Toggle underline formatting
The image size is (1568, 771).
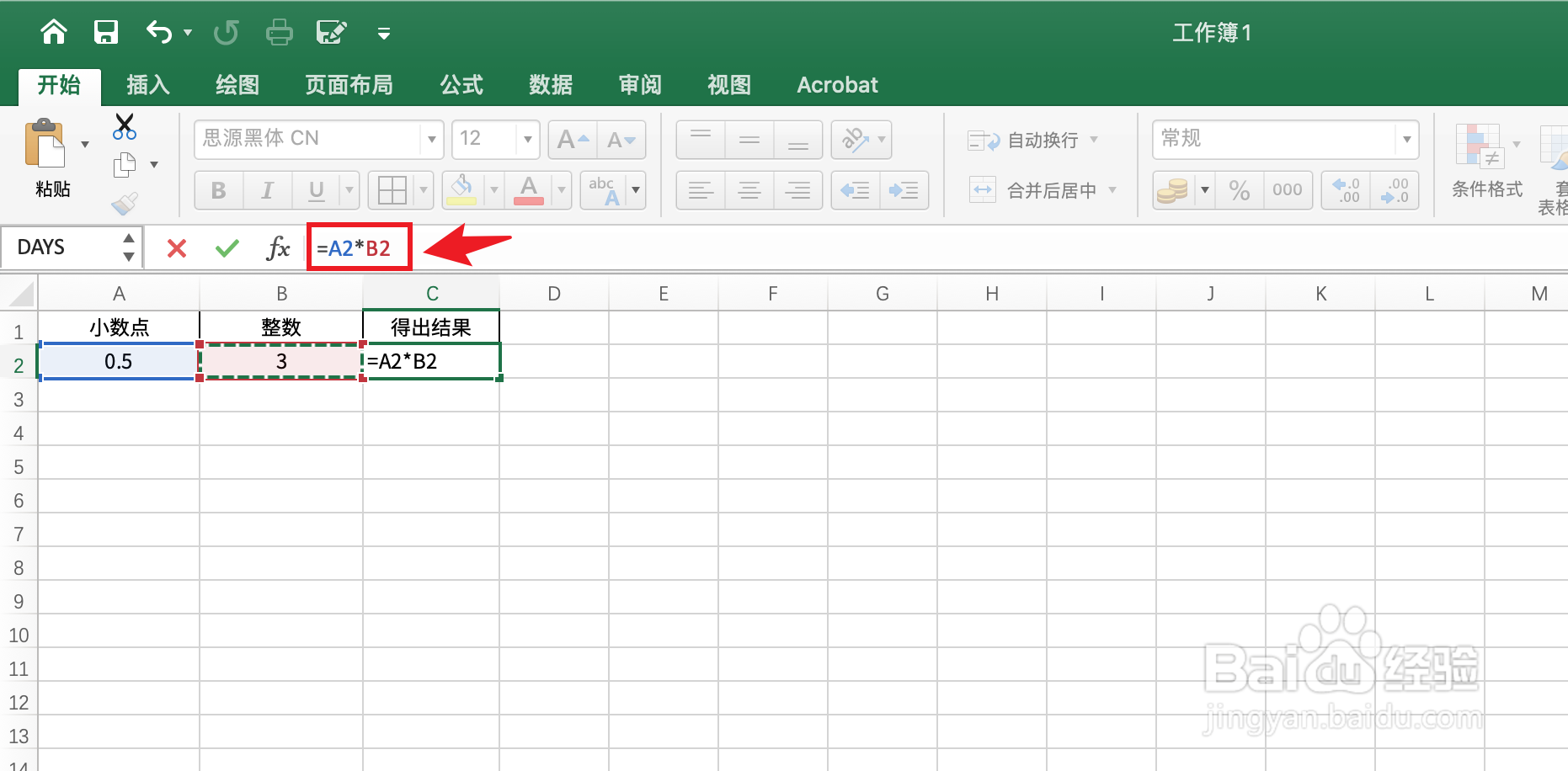point(314,190)
